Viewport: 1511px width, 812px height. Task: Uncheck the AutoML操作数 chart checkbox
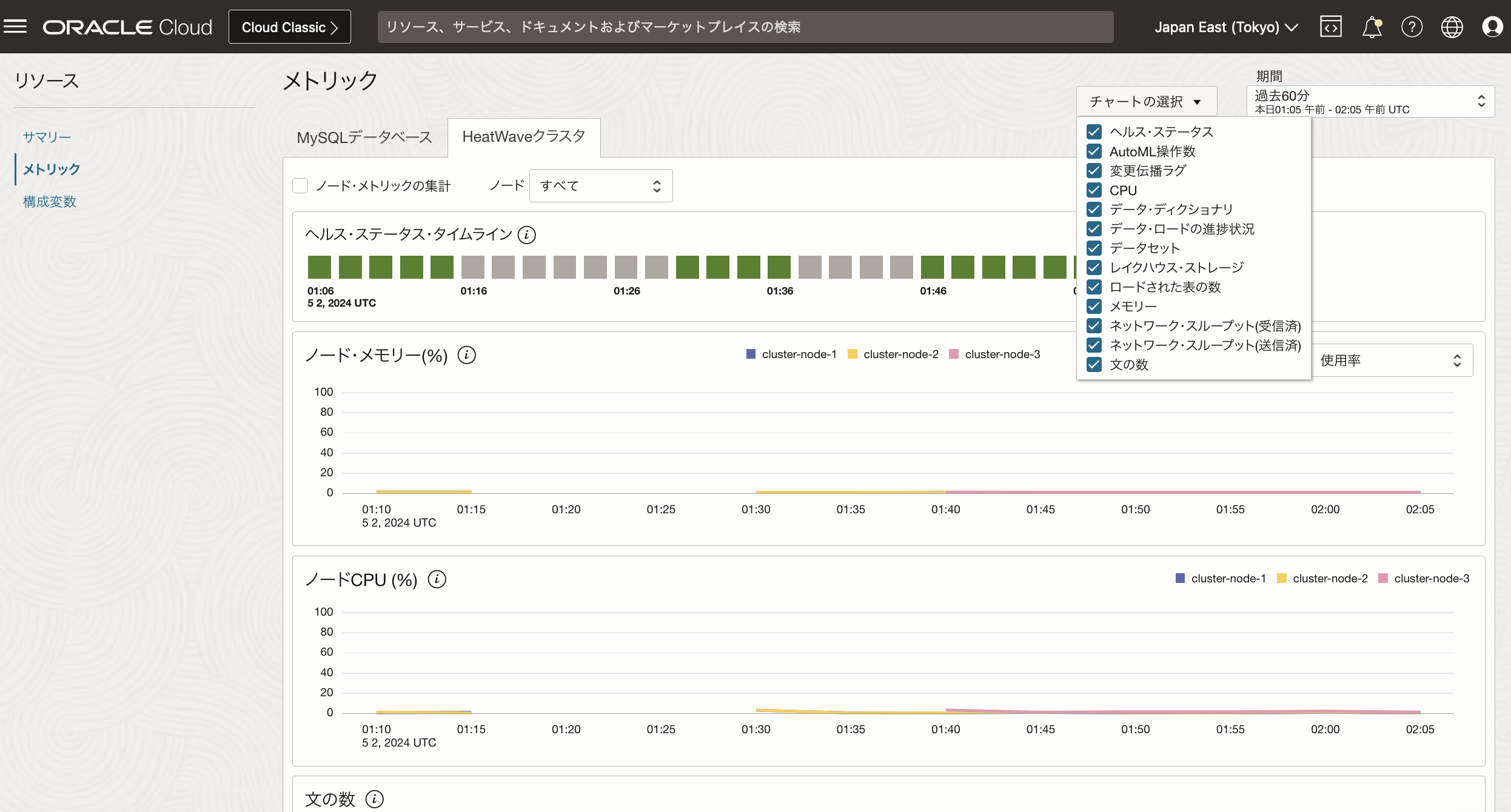coord(1094,151)
